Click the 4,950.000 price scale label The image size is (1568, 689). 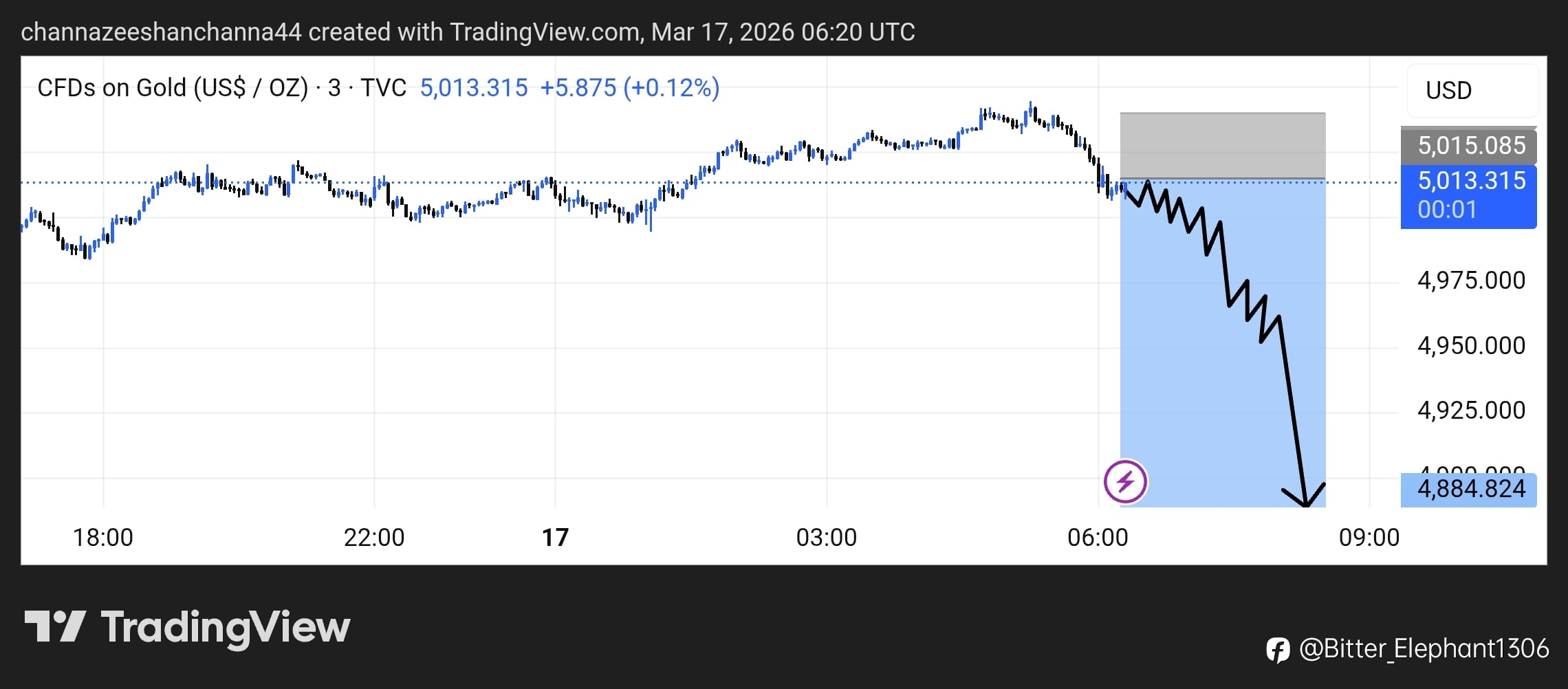pos(1471,345)
